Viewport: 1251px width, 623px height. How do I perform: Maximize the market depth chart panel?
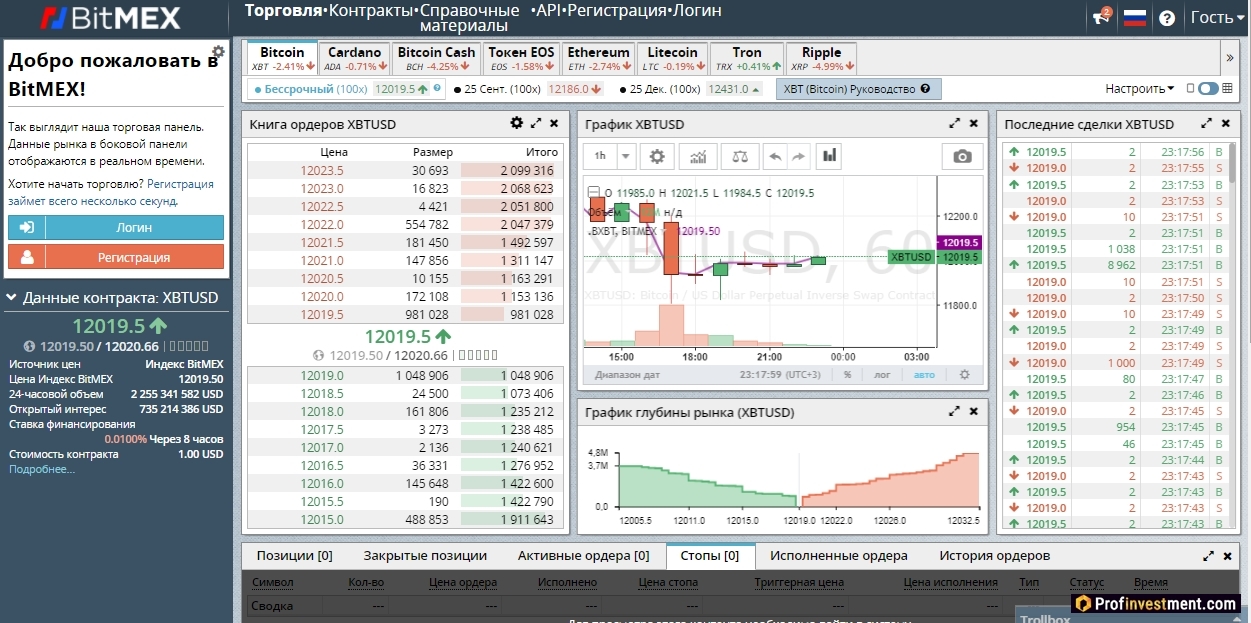(x=954, y=411)
